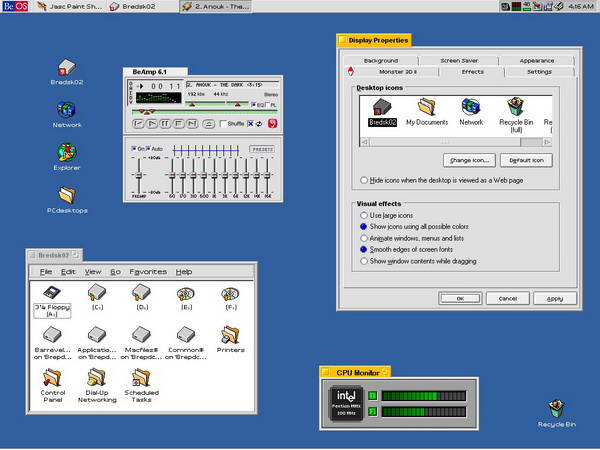Open the Dial-Up Networking folder
Screen dimensions: 600x450
[97, 377]
